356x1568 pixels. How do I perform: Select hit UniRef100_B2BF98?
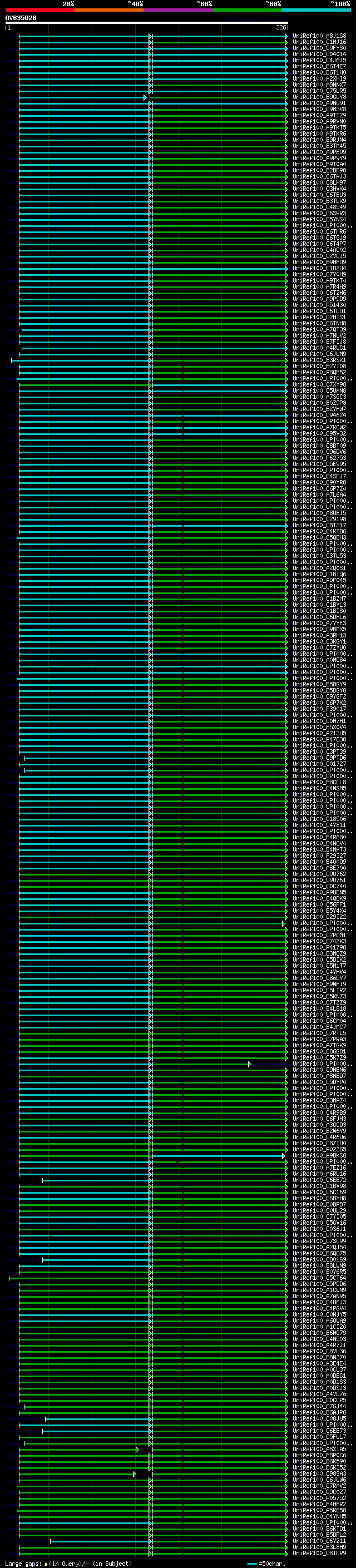pos(319,170)
